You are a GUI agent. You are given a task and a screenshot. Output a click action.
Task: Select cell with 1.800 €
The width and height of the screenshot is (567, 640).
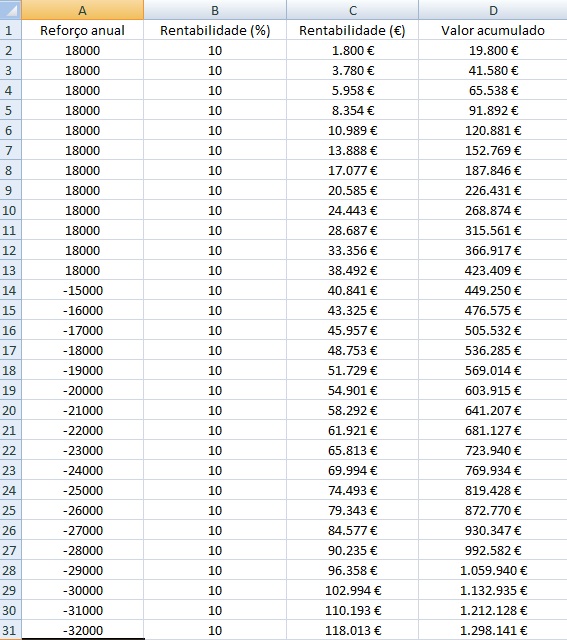click(352, 50)
